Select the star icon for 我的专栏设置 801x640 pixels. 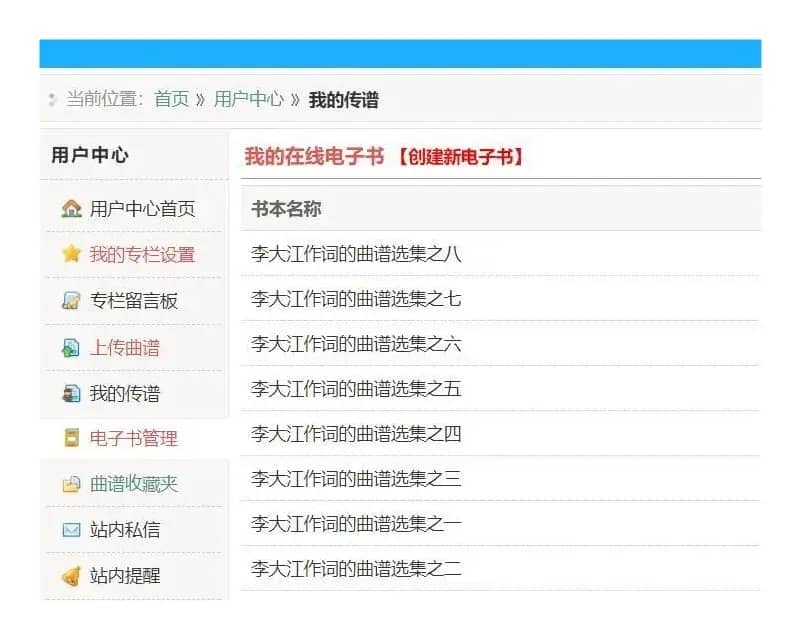pos(70,254)
